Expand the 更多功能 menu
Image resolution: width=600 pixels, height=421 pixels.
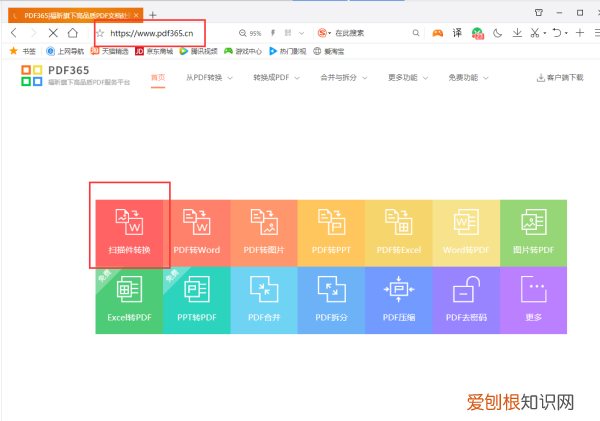(408, 78)
